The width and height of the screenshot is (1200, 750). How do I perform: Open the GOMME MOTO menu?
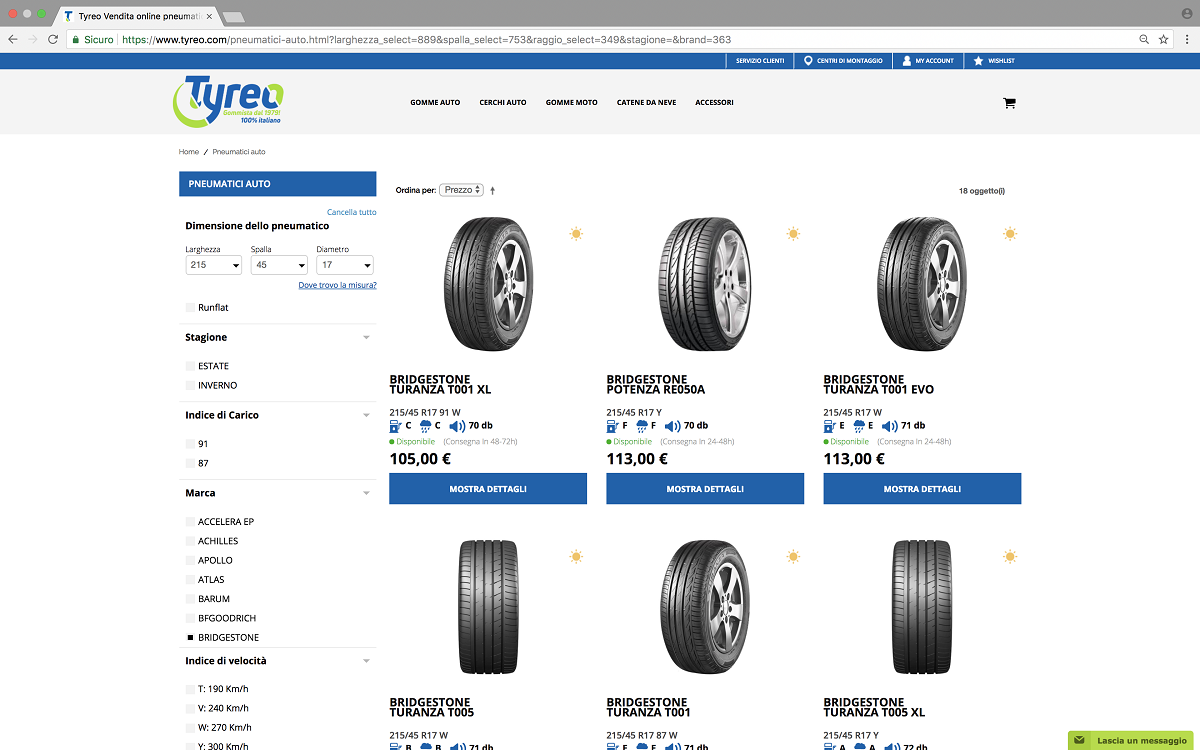(572, 103)
